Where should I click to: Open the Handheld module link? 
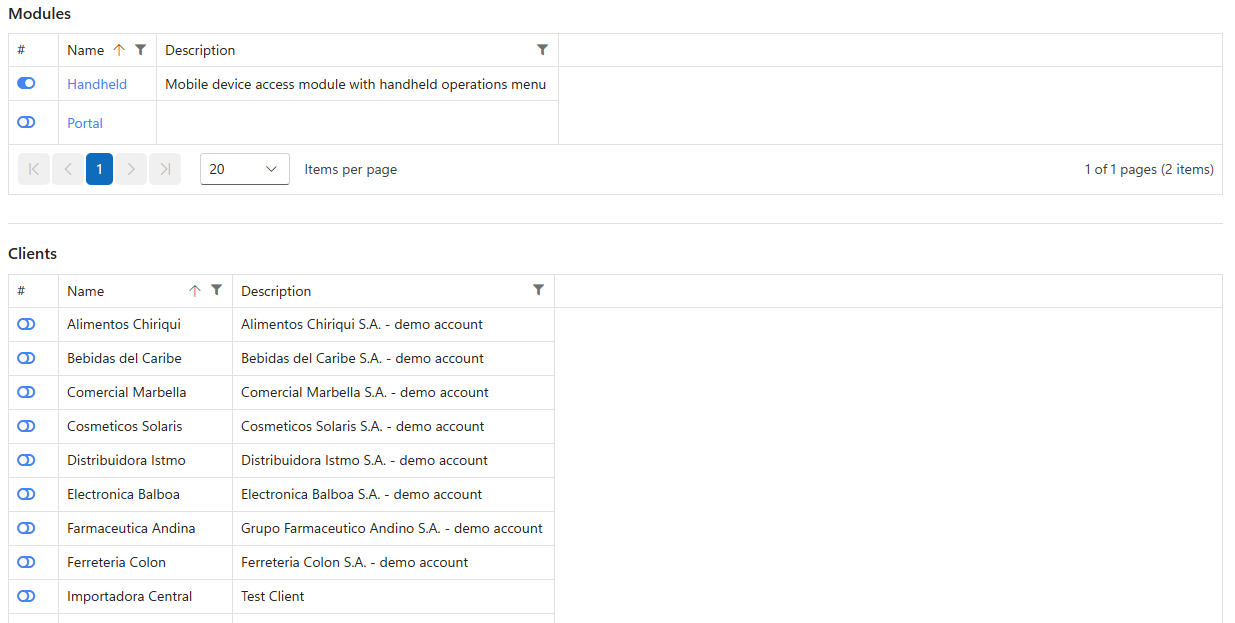(97, 84)
